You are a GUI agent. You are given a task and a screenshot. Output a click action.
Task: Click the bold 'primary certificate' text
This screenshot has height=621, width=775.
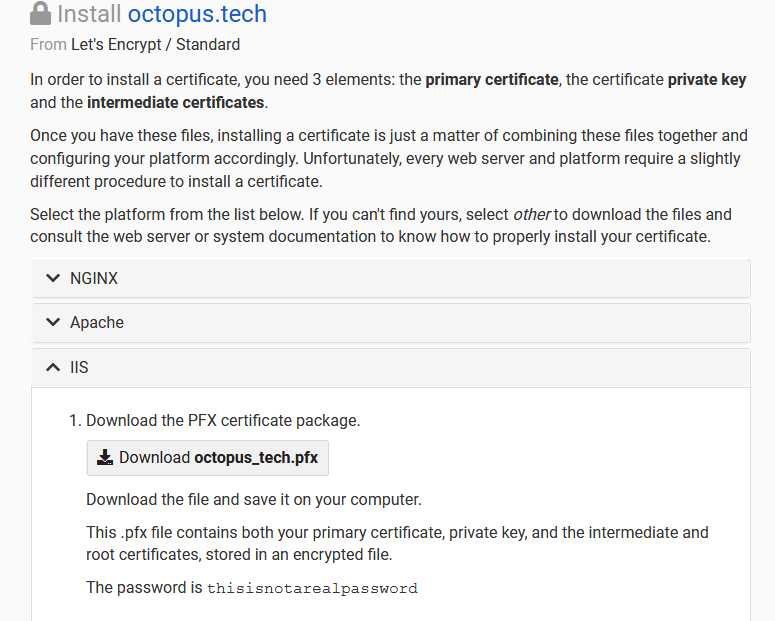(491, 80)
